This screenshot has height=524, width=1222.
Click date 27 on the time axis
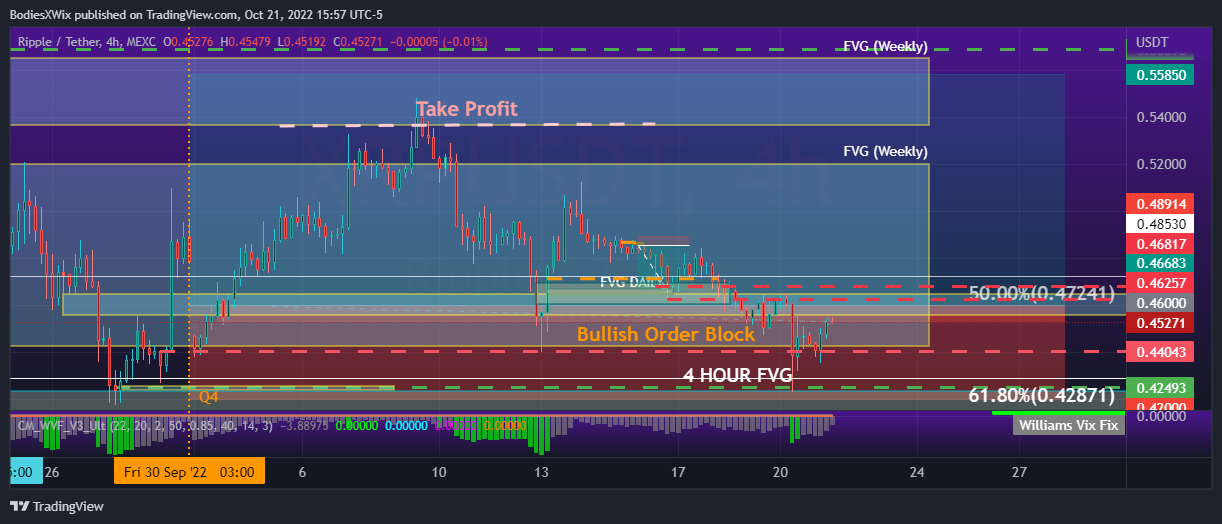(x=1020, y=471)
